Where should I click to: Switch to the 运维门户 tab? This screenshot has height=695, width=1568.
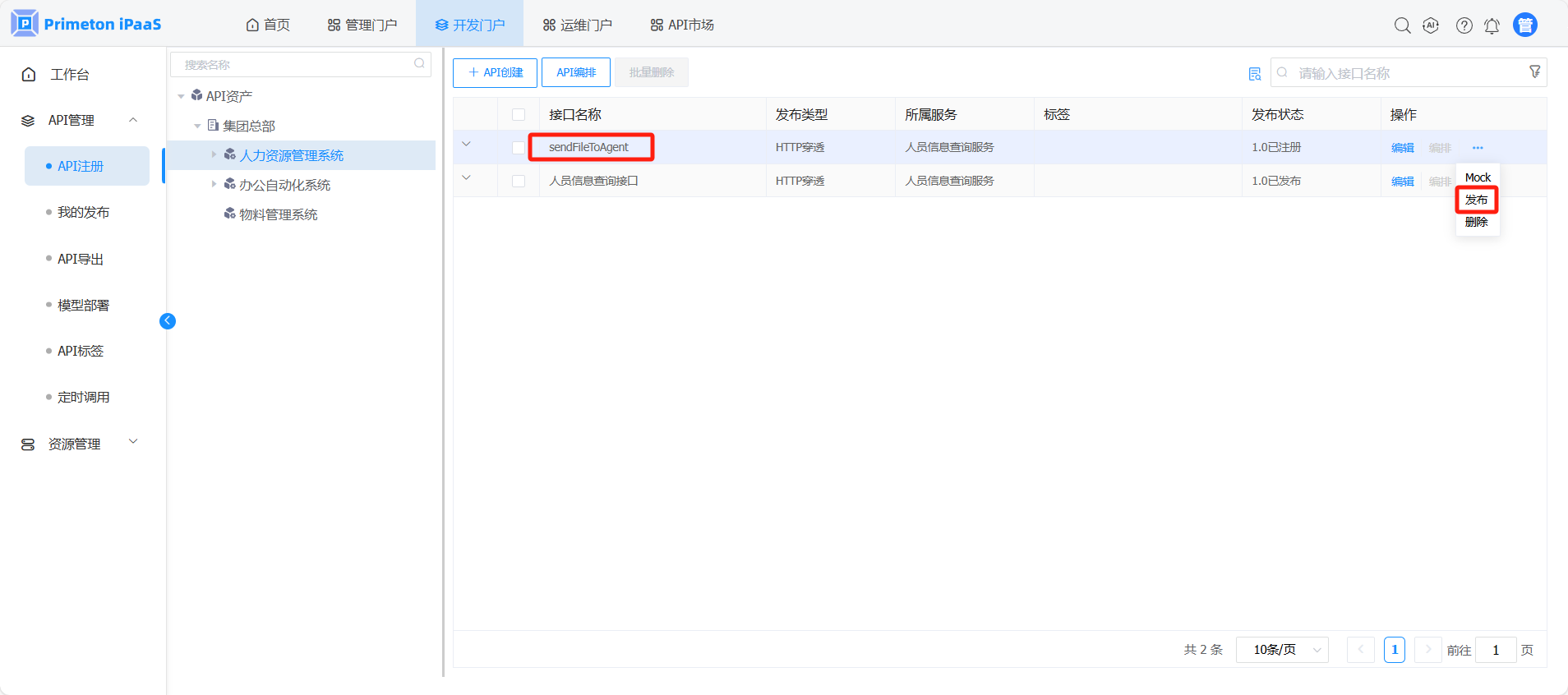[577, 25]
